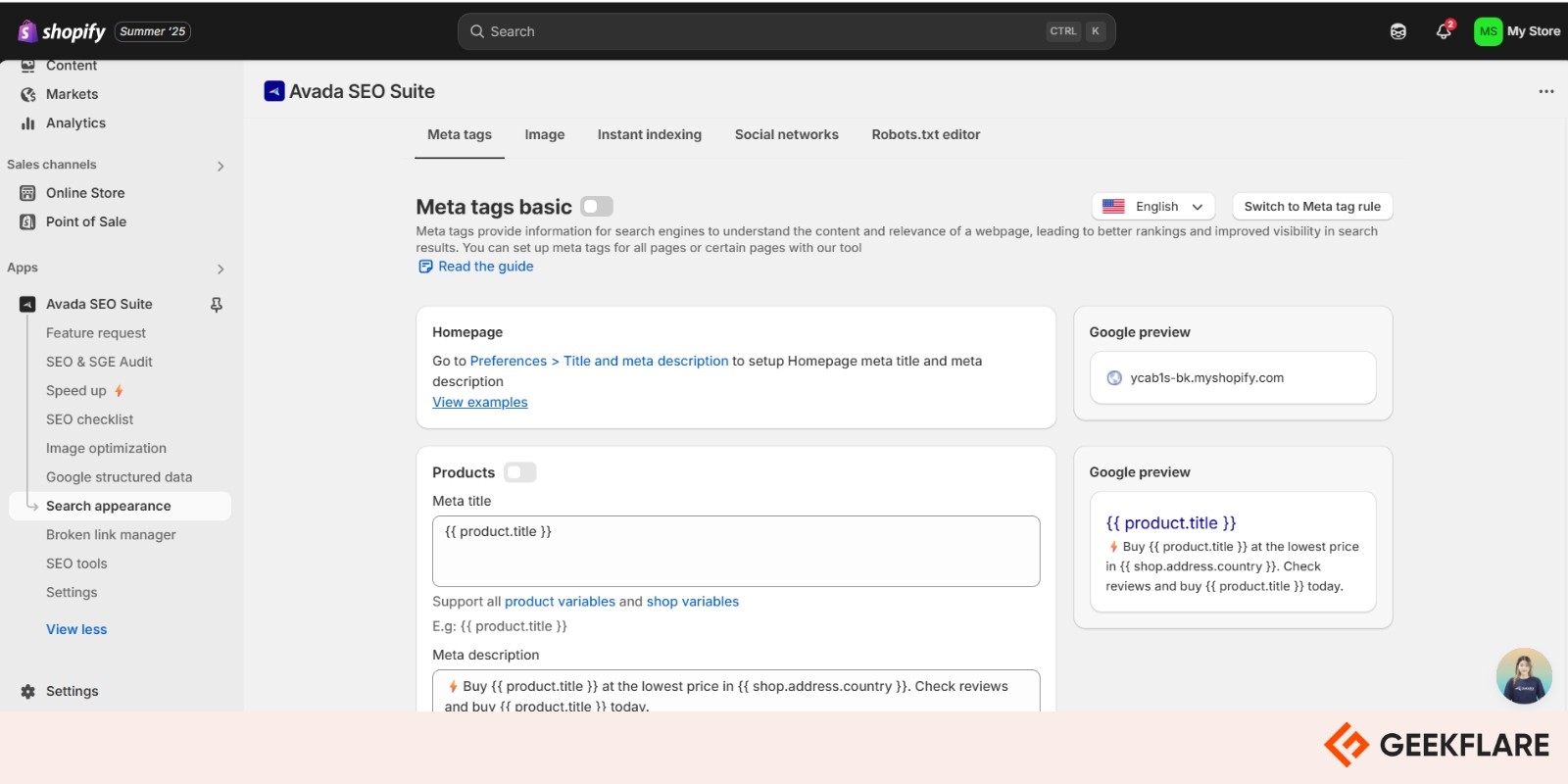Image resolution: width=1568 pixels, height=784 pixels.
Task: Select Search appearance in the sidebar
Action: click(x=121, y=506)
